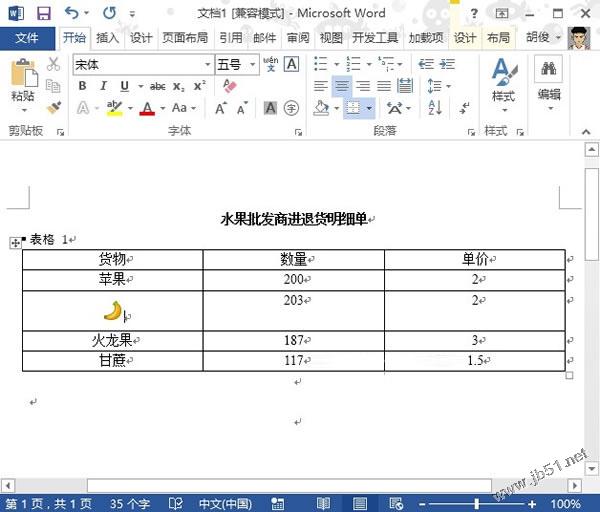Grow font size with larger A
The width and height of the screenshot is (600, 512).
coord(221,109)
